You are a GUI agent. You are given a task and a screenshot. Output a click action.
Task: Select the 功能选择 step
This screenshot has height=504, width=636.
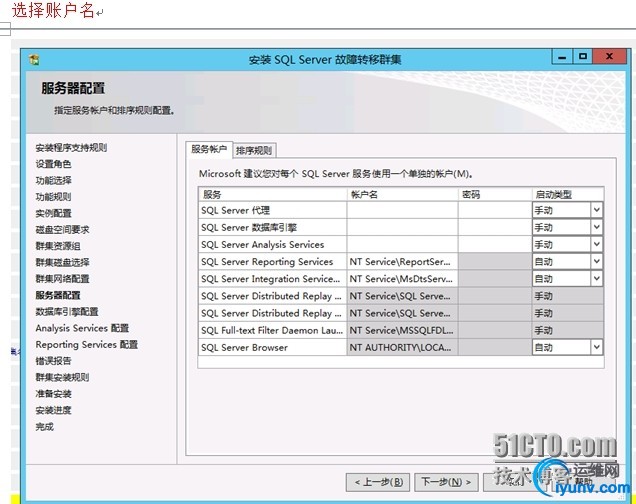53,180
